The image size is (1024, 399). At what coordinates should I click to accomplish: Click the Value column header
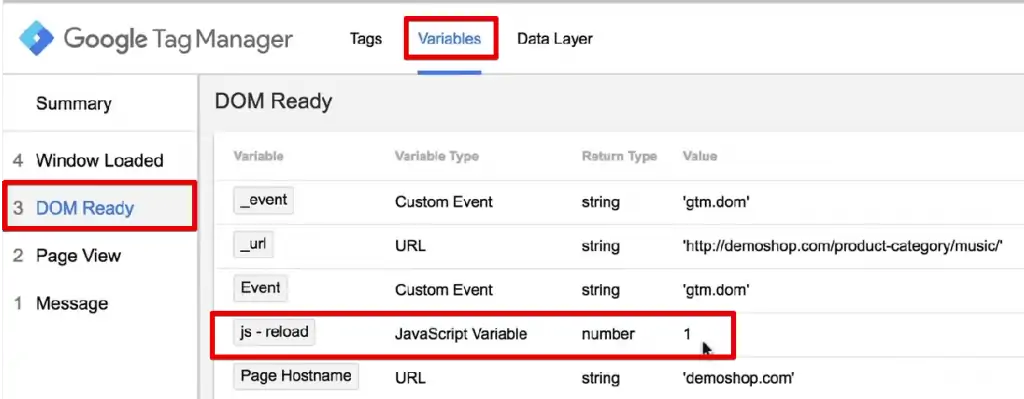(699, 157)
